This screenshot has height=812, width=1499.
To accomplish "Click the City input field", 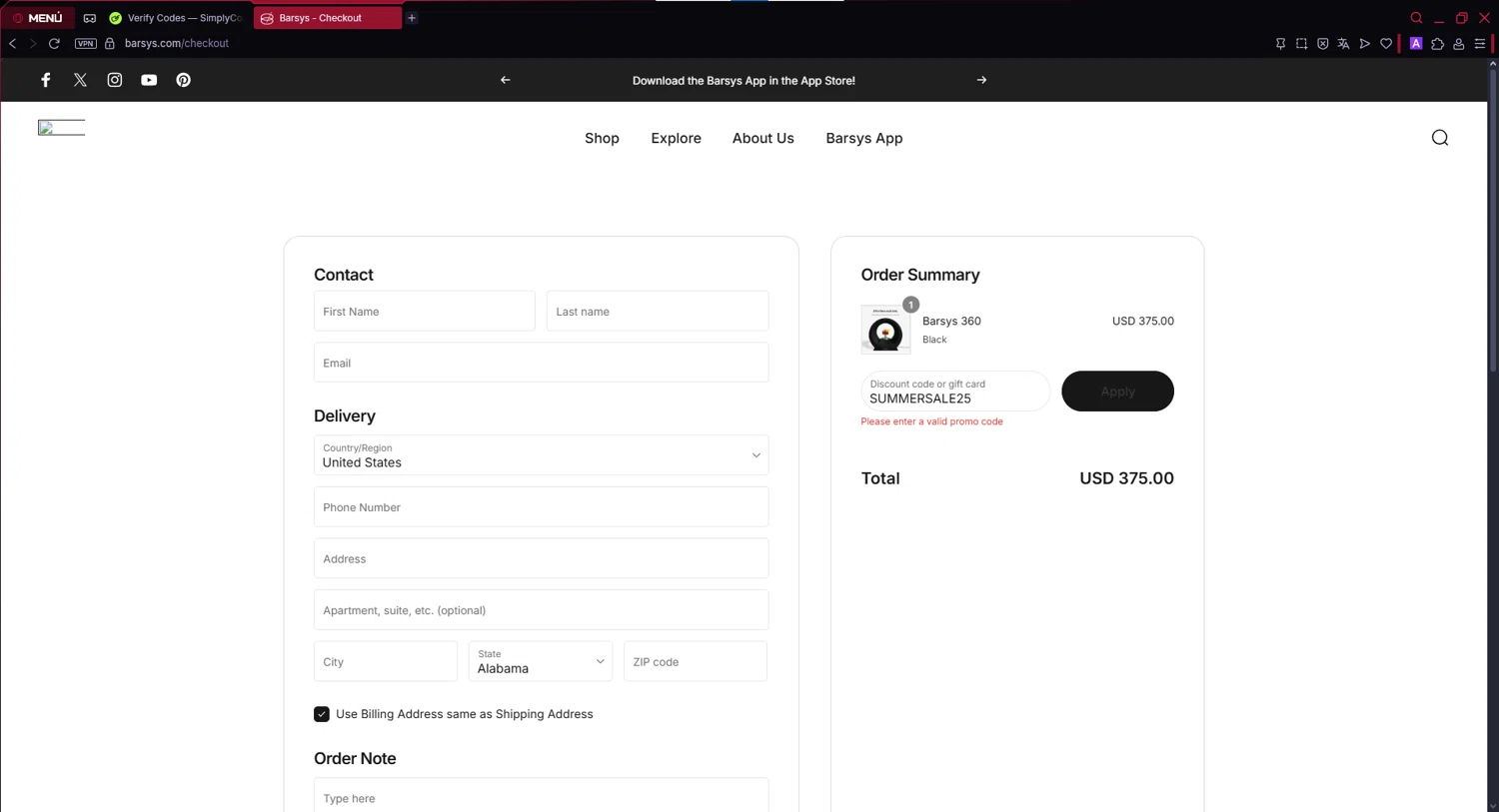I will (x=386, y=661).
